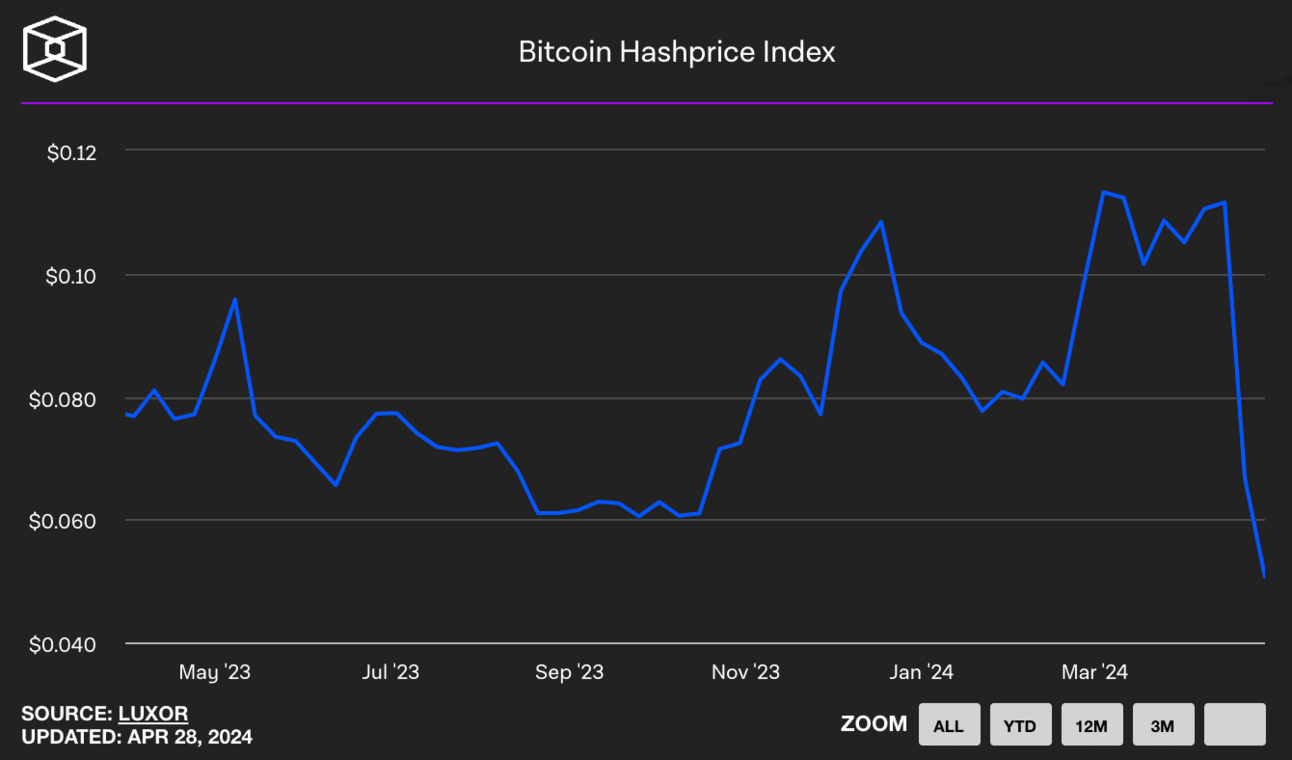The image size is (1292, 760).
Task: Select the hexagon symbol inside the logo
Action: point(55,46)
